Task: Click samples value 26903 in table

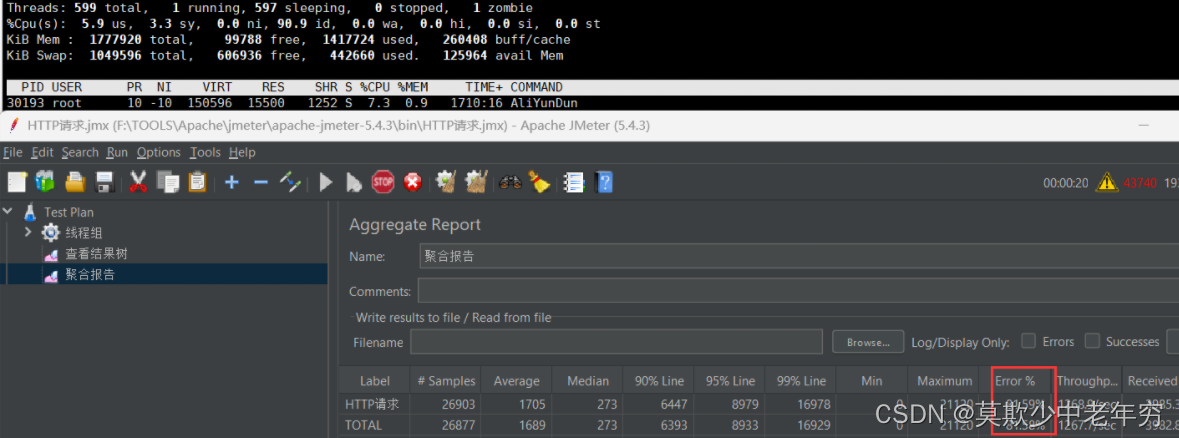Action: point(457,404)
